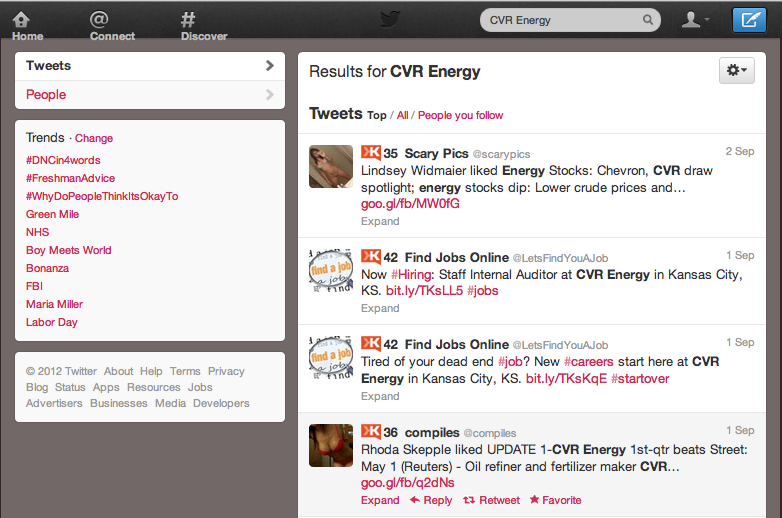The height and width of the screenshot is (518, 782).
Task: Open trend #WhyDoPeopleThinkItsOkayTo
Action: pos(102,196)
